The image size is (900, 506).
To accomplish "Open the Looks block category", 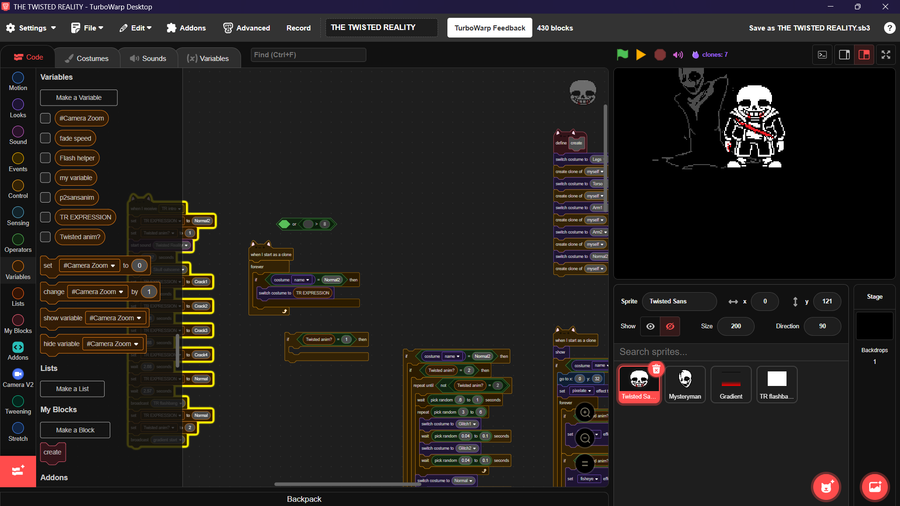I will [18, 108].
